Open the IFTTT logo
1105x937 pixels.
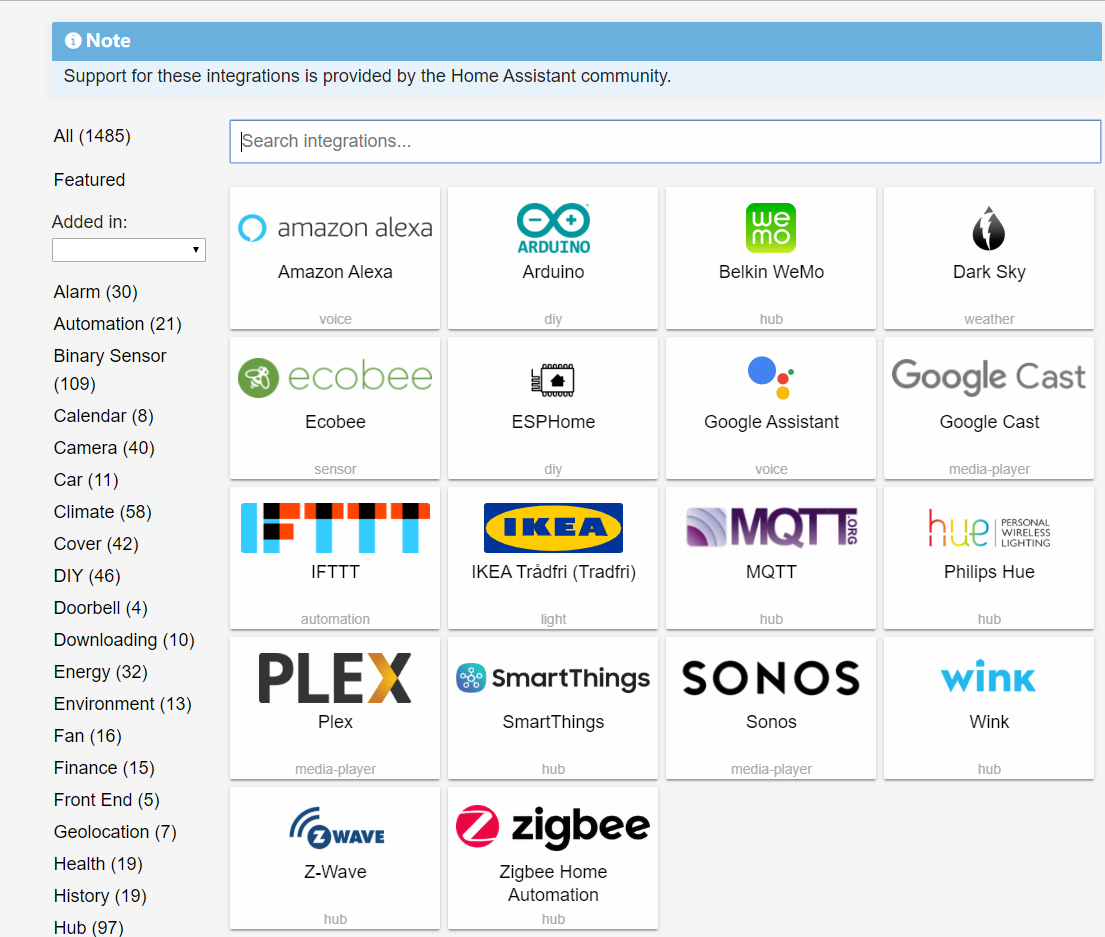tap(335, 528)
